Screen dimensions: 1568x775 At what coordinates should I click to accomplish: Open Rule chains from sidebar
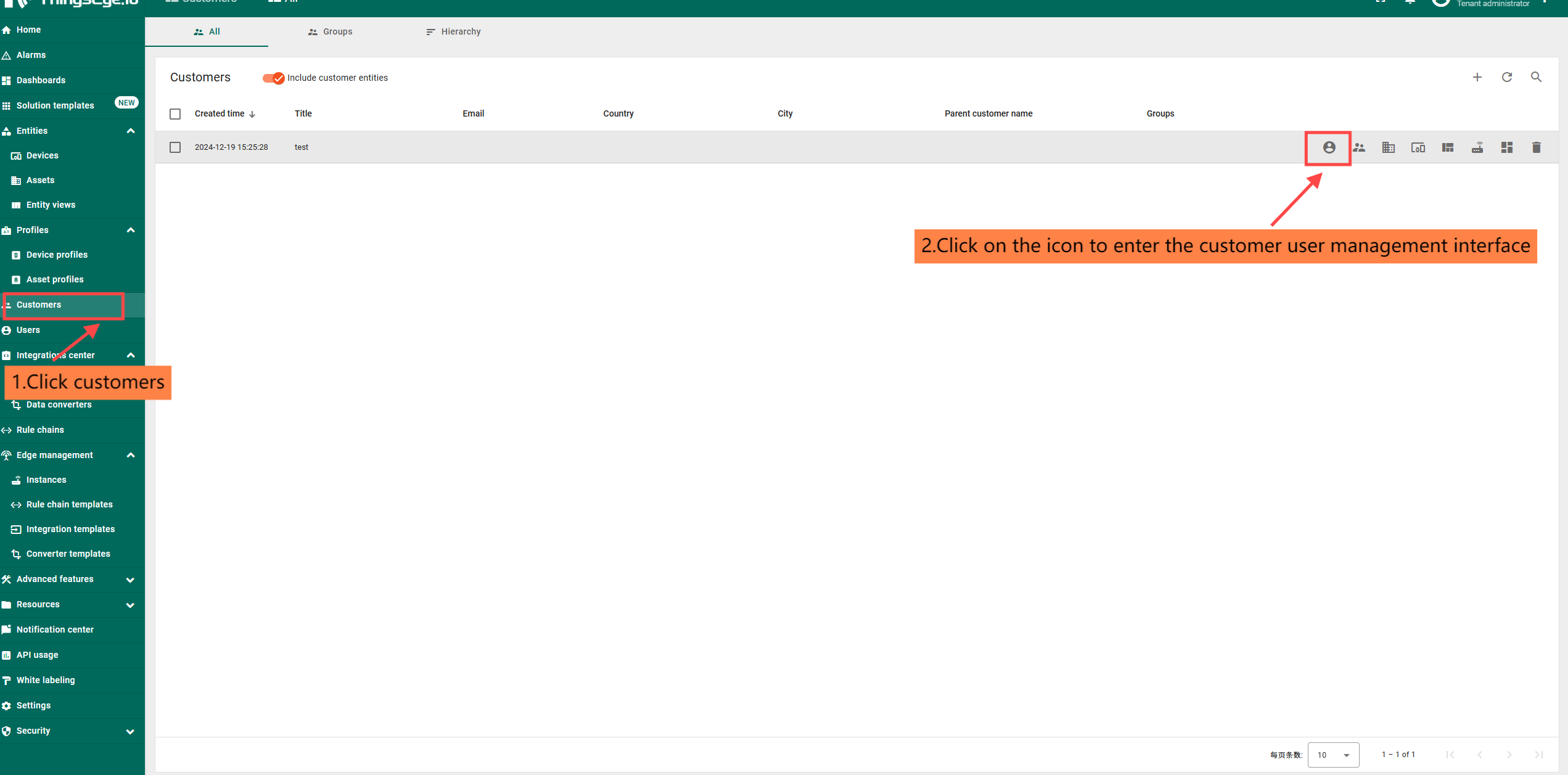pyautogui.click(x=40, y=430)
